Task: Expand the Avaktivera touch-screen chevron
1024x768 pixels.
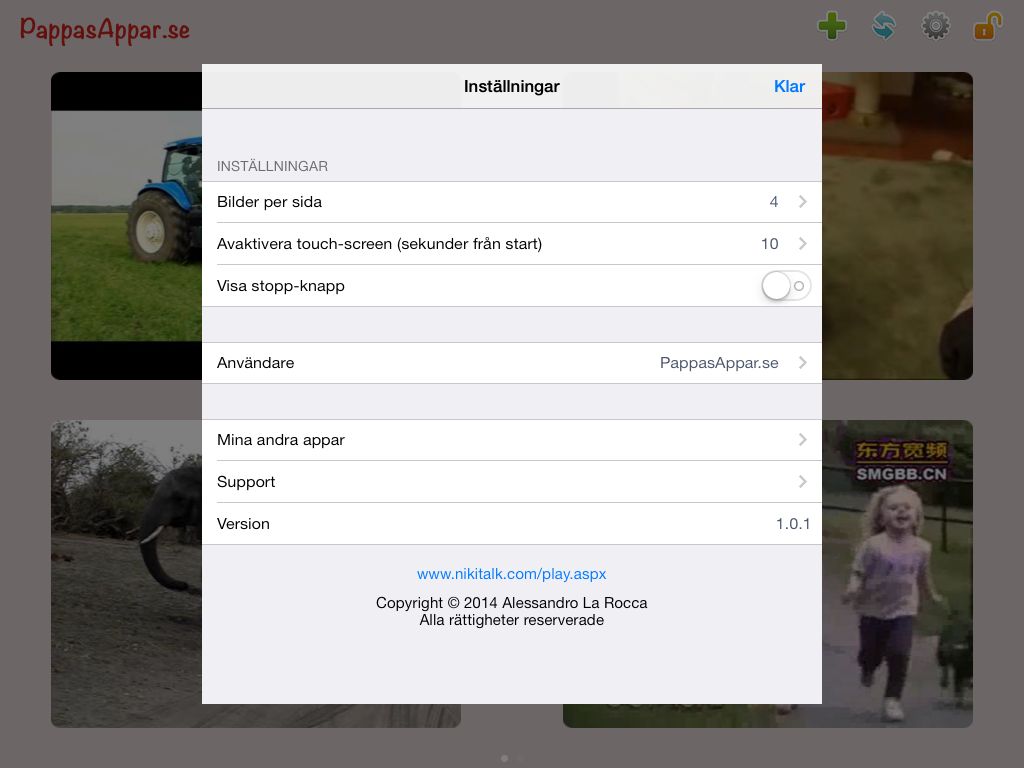Action: click(803, 244)
